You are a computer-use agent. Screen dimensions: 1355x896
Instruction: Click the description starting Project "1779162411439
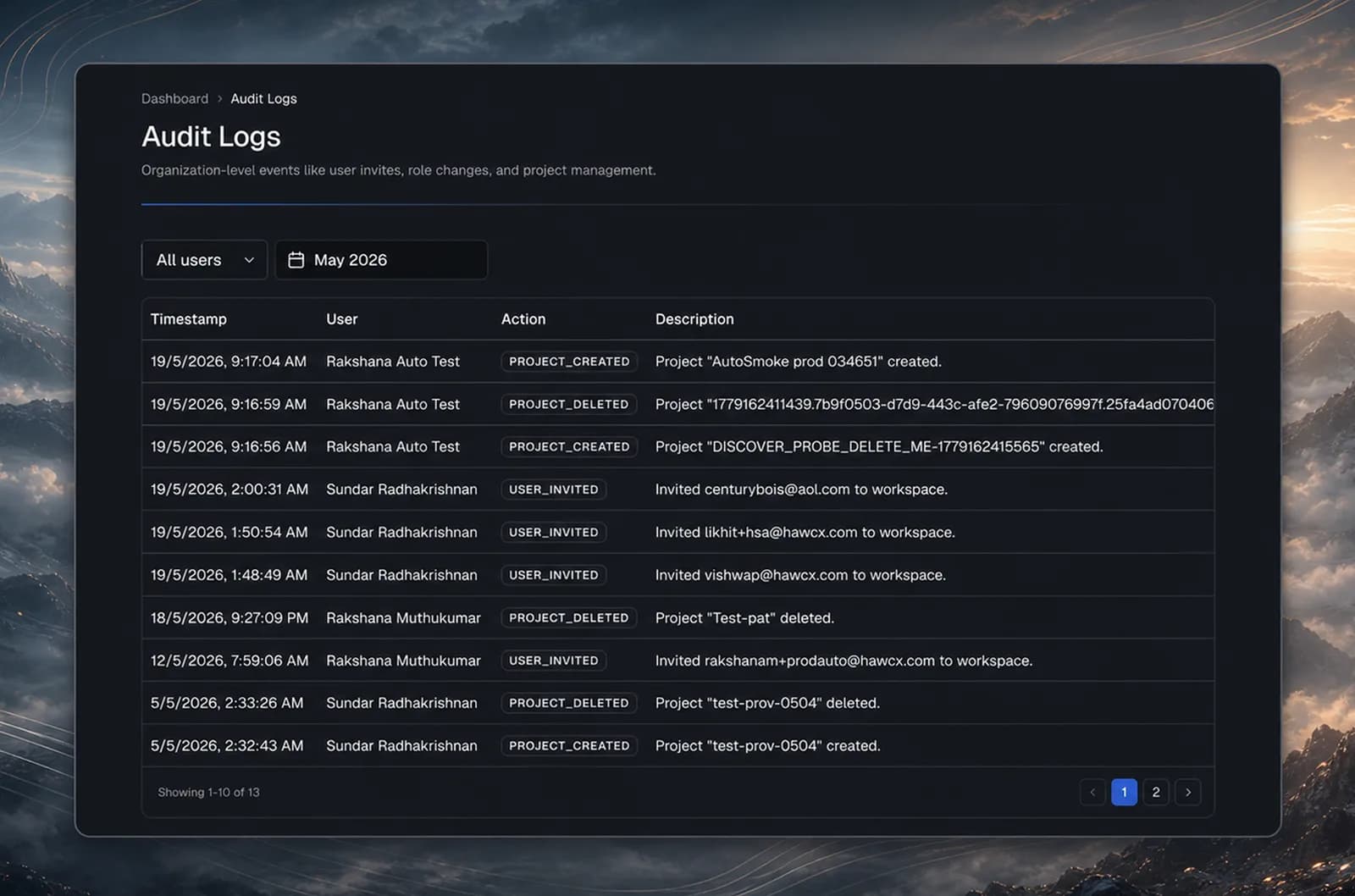[x=934, y=404]
